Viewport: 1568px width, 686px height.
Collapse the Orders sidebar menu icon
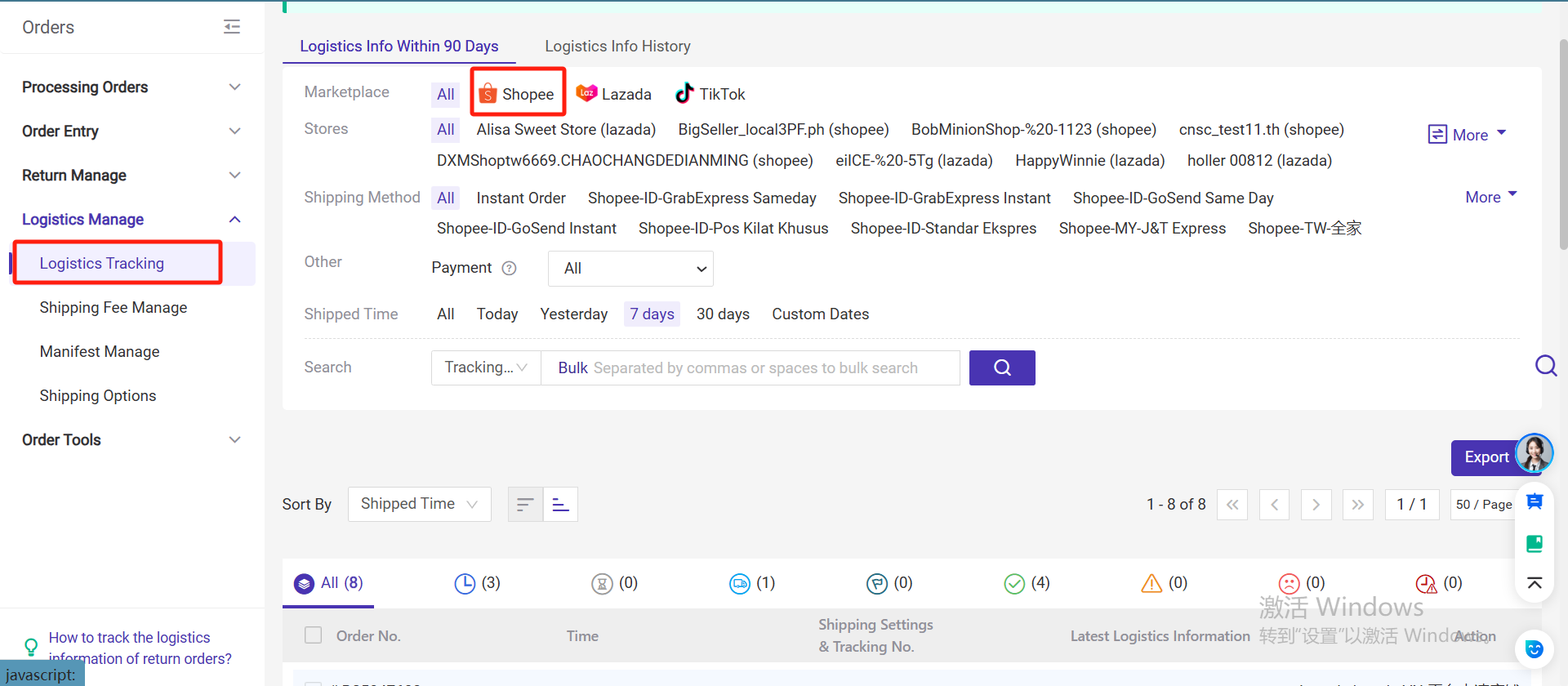(x=232, y=27)
